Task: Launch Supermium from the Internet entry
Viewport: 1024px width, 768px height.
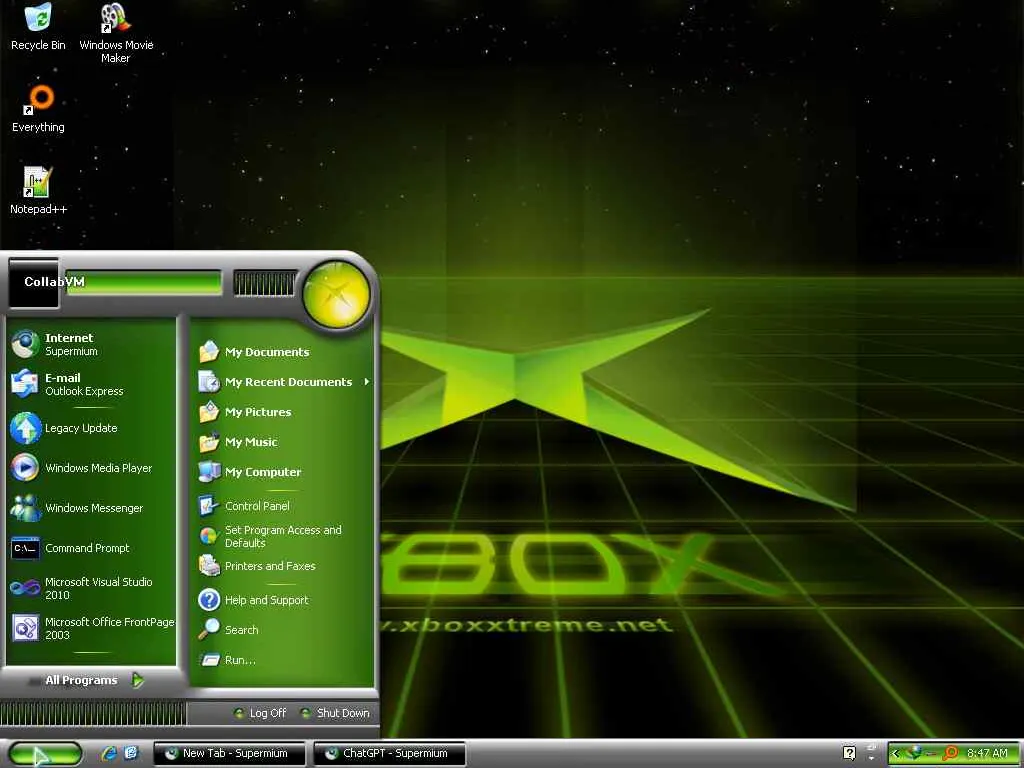Action: point(91,344)
